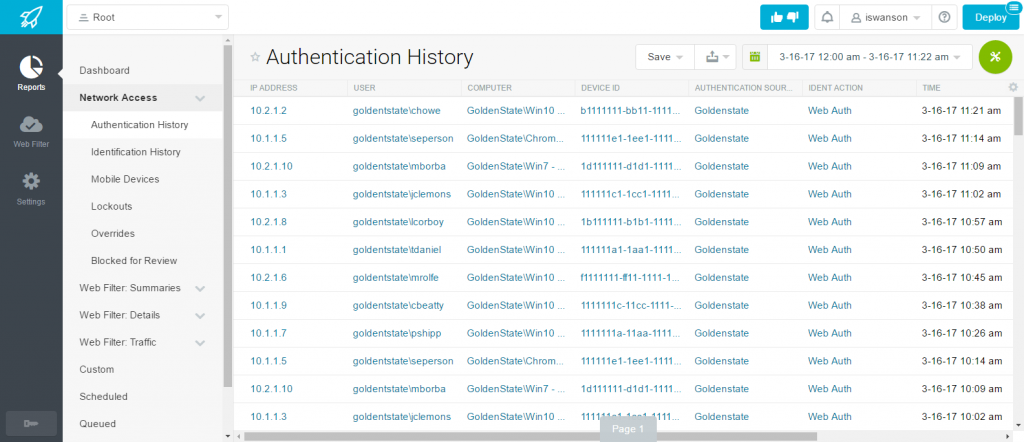Click time 3-16-17 11:21 am cell
The width and height of the screenshot is (1024, 442).
961,111
